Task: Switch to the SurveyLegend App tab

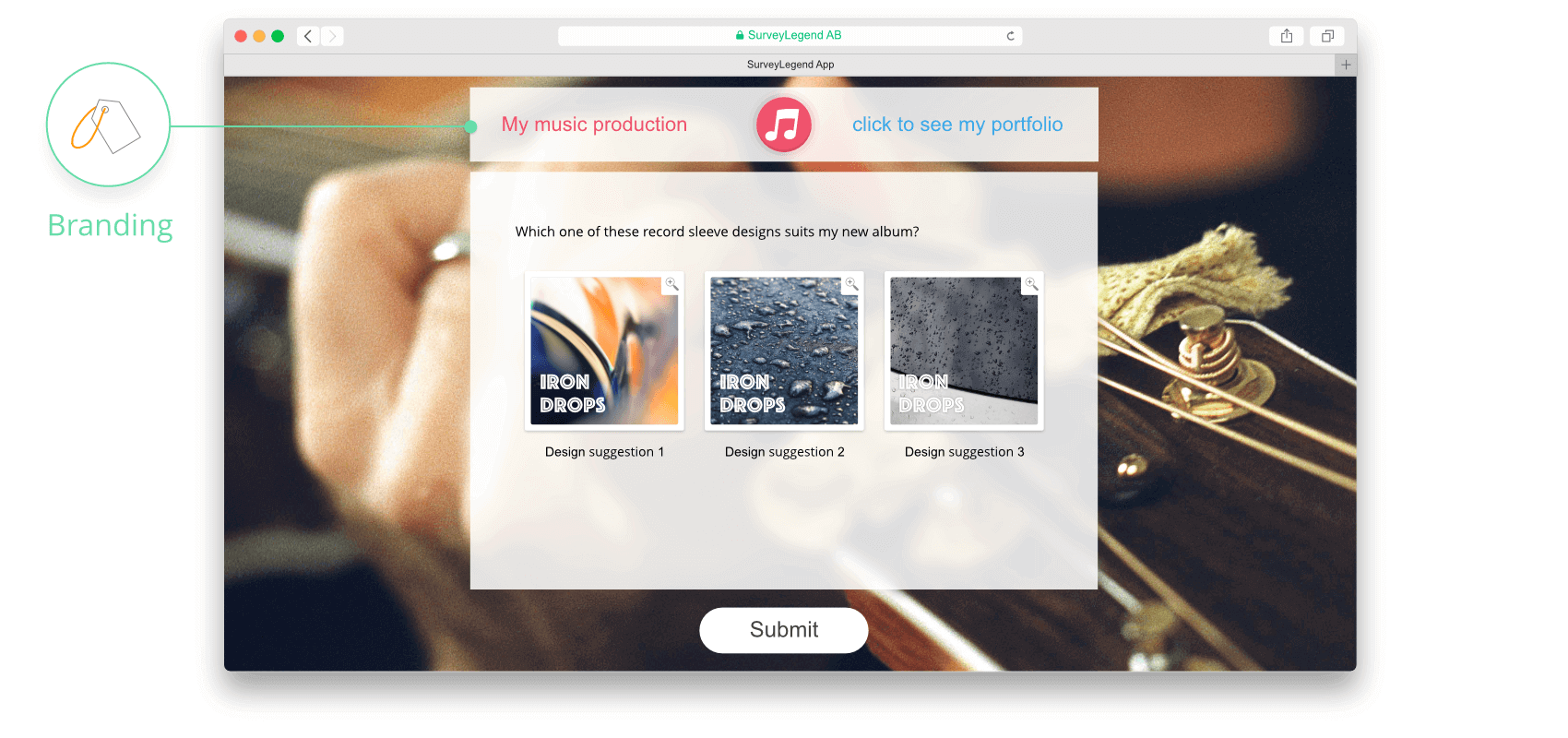Action: pos(790,65)
